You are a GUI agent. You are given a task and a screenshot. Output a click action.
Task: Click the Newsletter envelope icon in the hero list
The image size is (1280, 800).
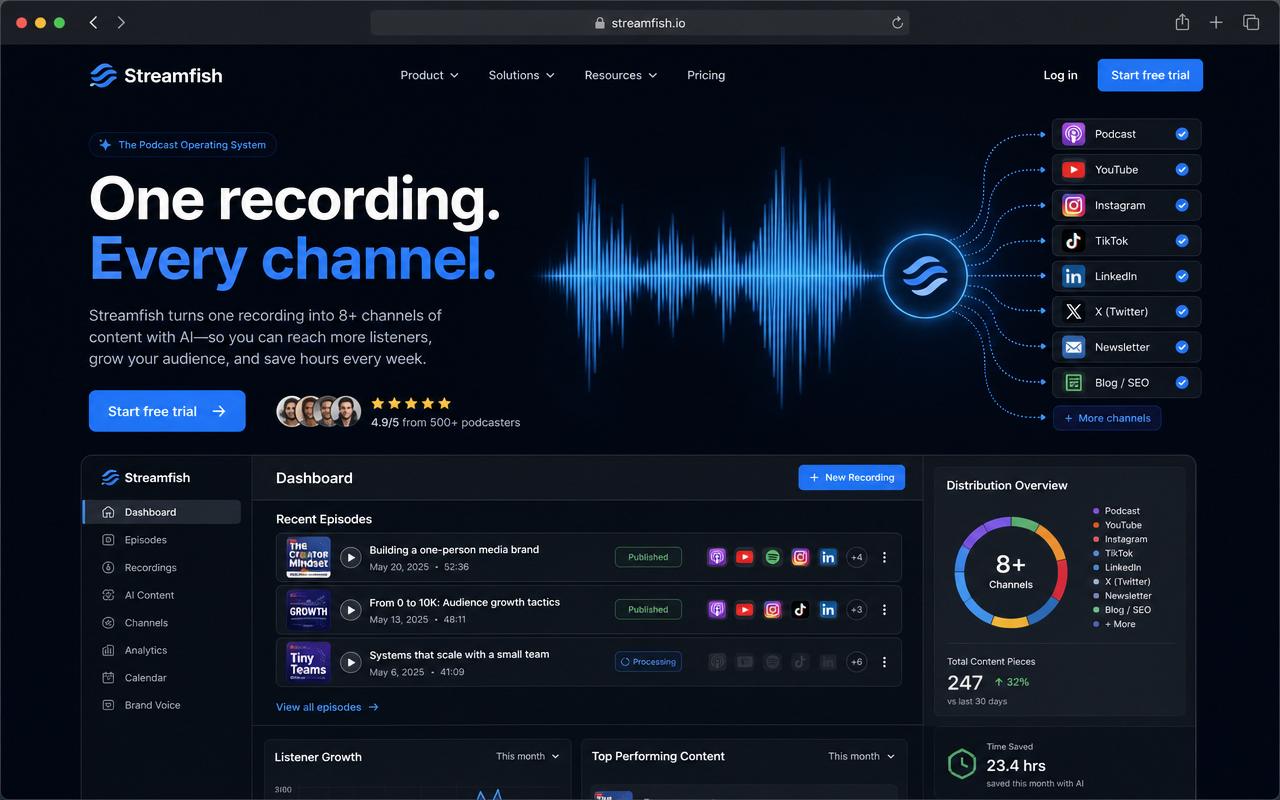coord(1073,347)
